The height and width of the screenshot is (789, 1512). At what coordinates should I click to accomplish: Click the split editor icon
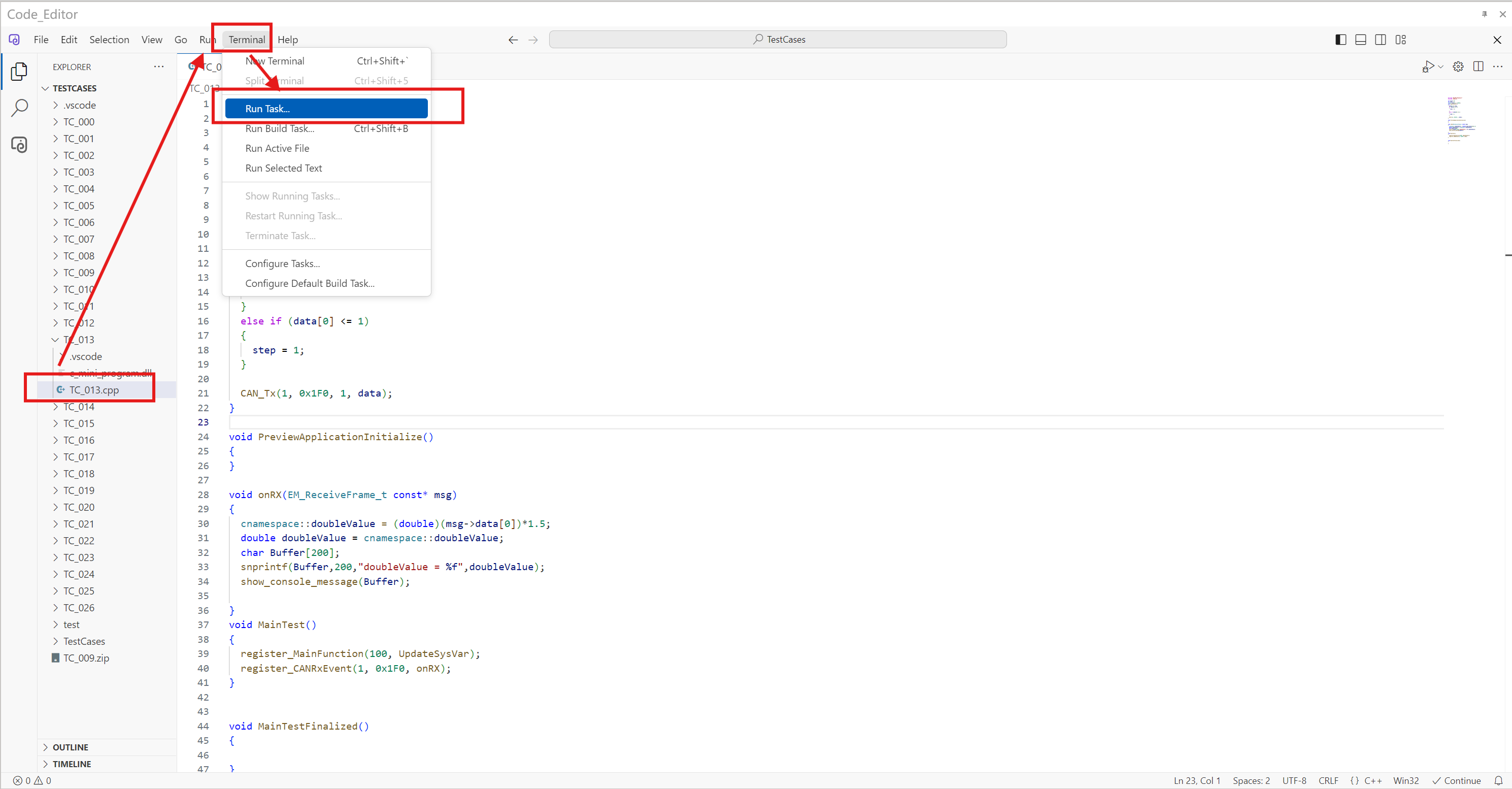click(1478, 67)
